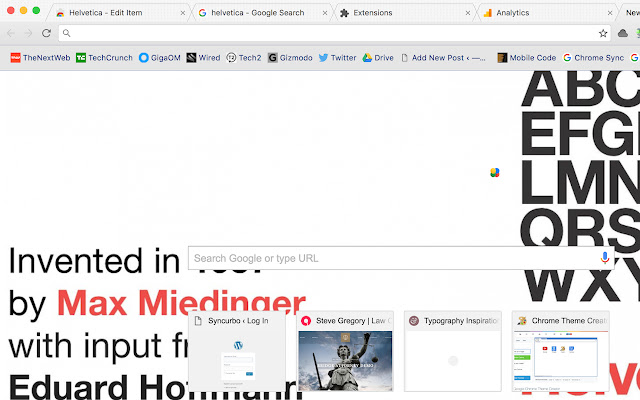Close the Extensions tab
The height and width of the screenshot is (400, 640).
[468, 13]
